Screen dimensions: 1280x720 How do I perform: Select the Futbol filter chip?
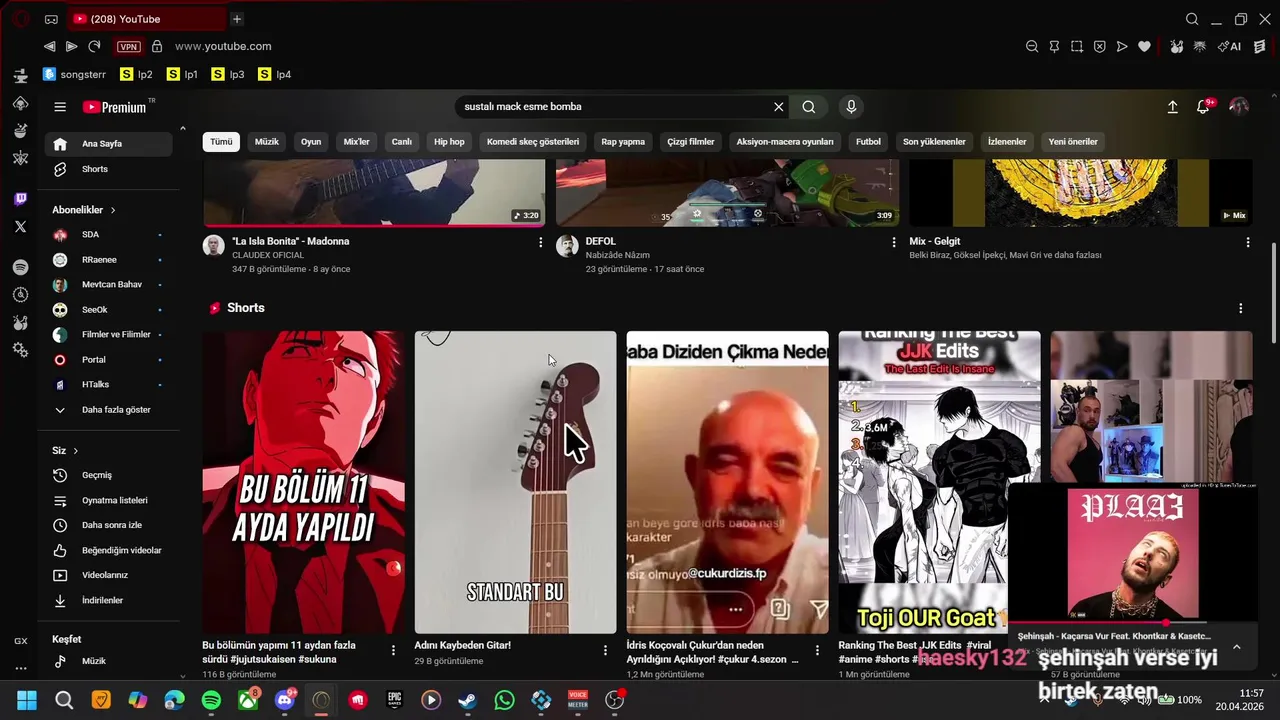(x=868, y=142)
